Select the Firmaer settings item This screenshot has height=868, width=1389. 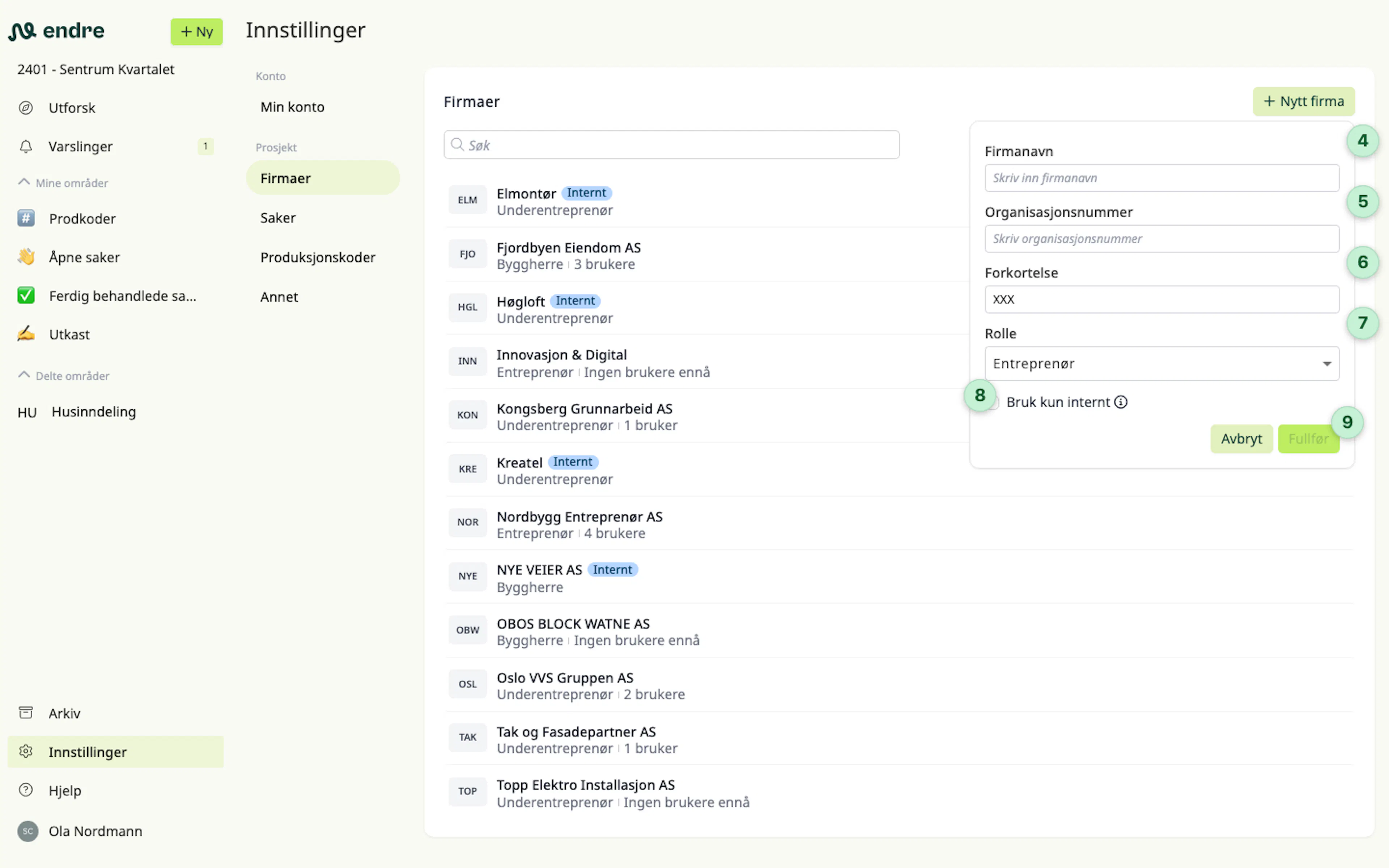pyautogui.click(x=323, y=178)
